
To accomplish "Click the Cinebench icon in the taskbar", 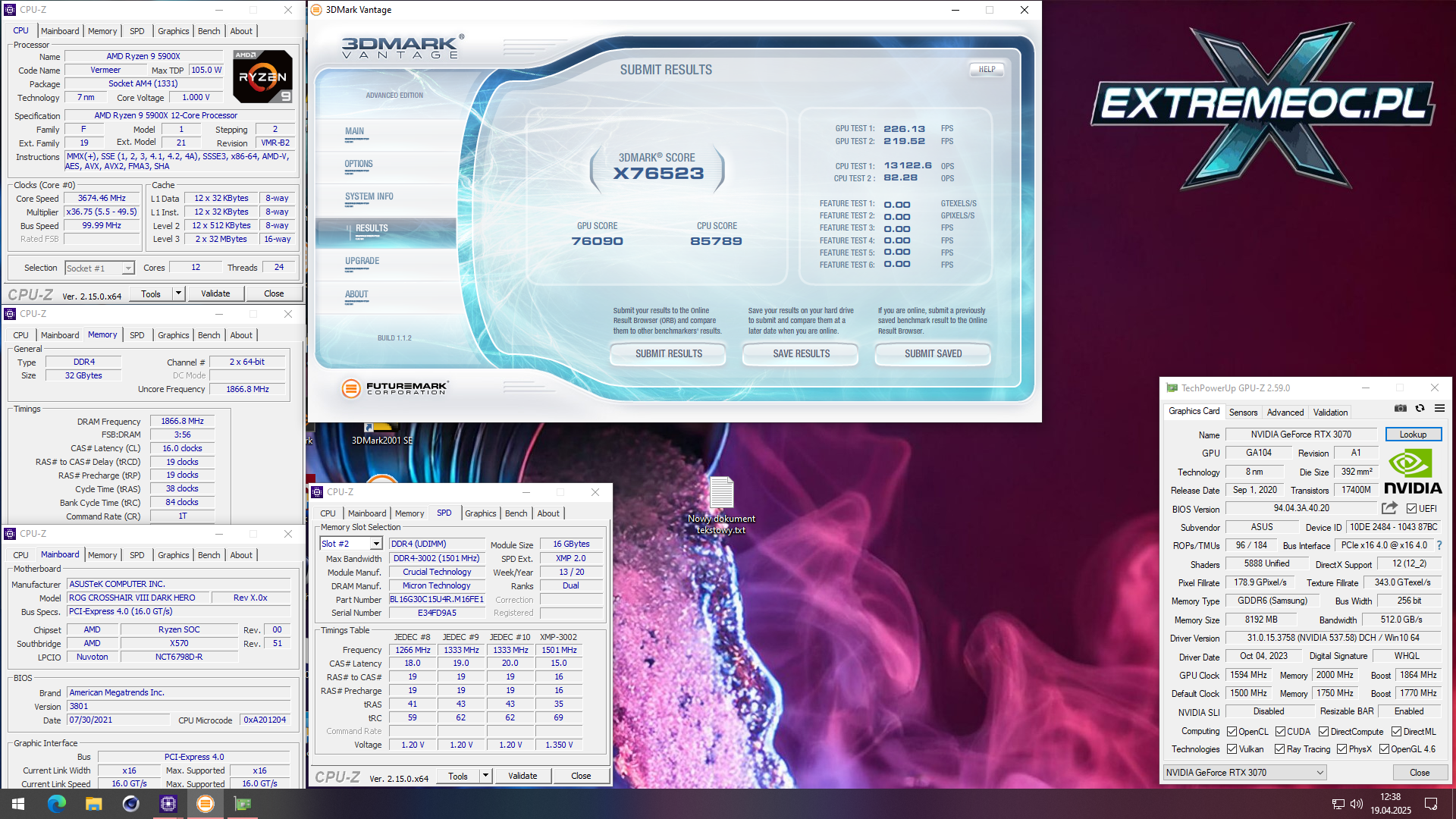I will (x=130, y=804).
